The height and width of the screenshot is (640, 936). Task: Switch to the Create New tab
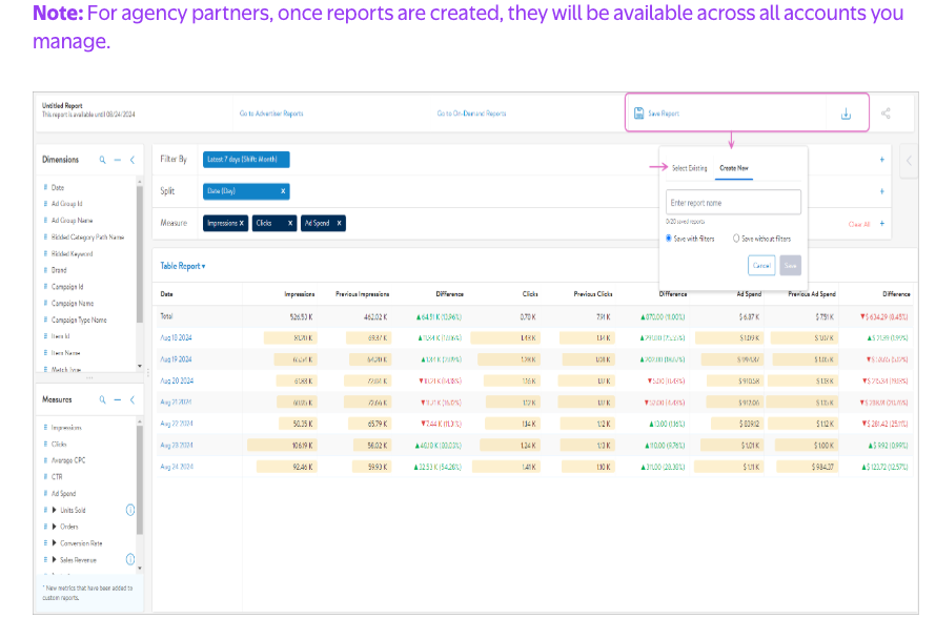[x=734, y=168]
